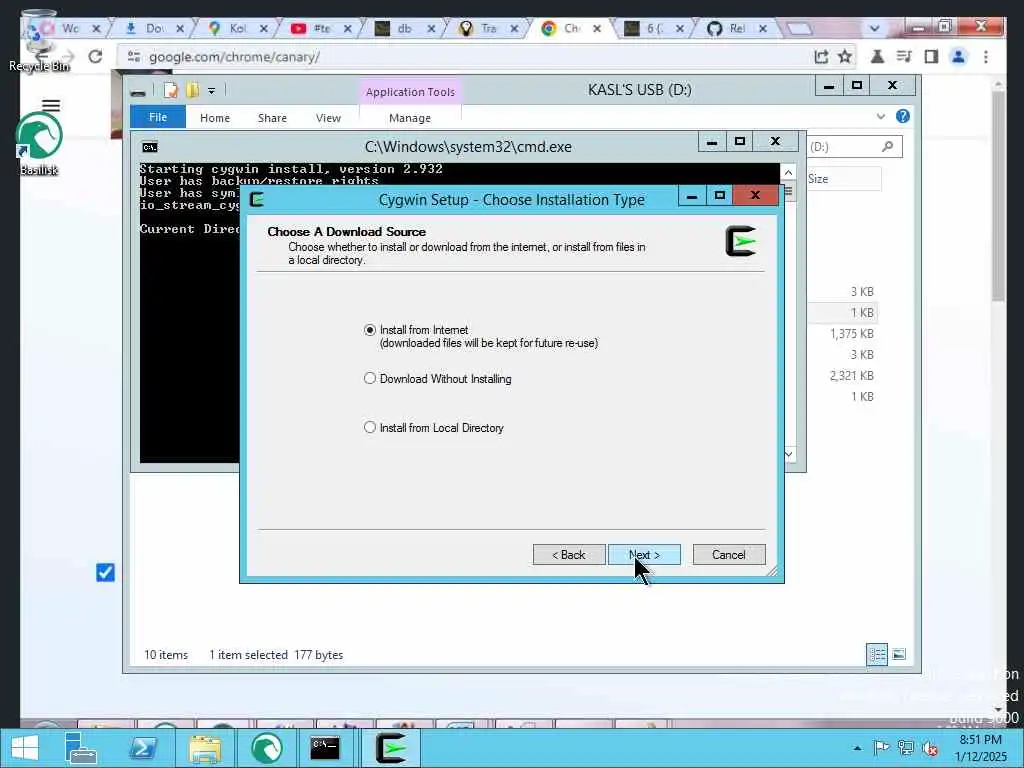
Task: Switch to the Home ribbon tab
Action: click(x=215, y=118)
